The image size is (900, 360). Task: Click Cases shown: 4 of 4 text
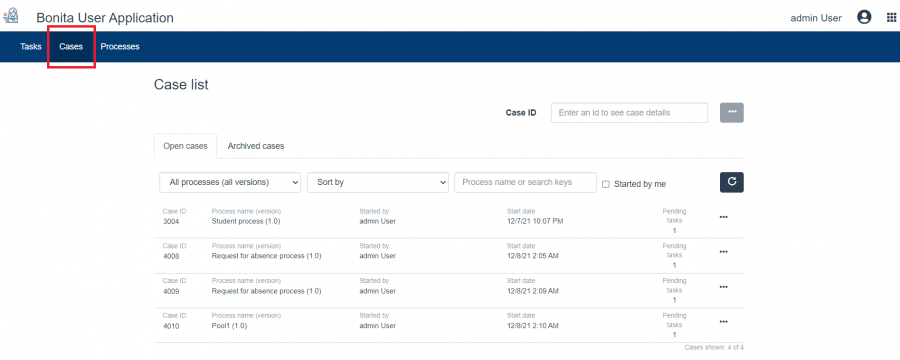click(x=714, y=348)
